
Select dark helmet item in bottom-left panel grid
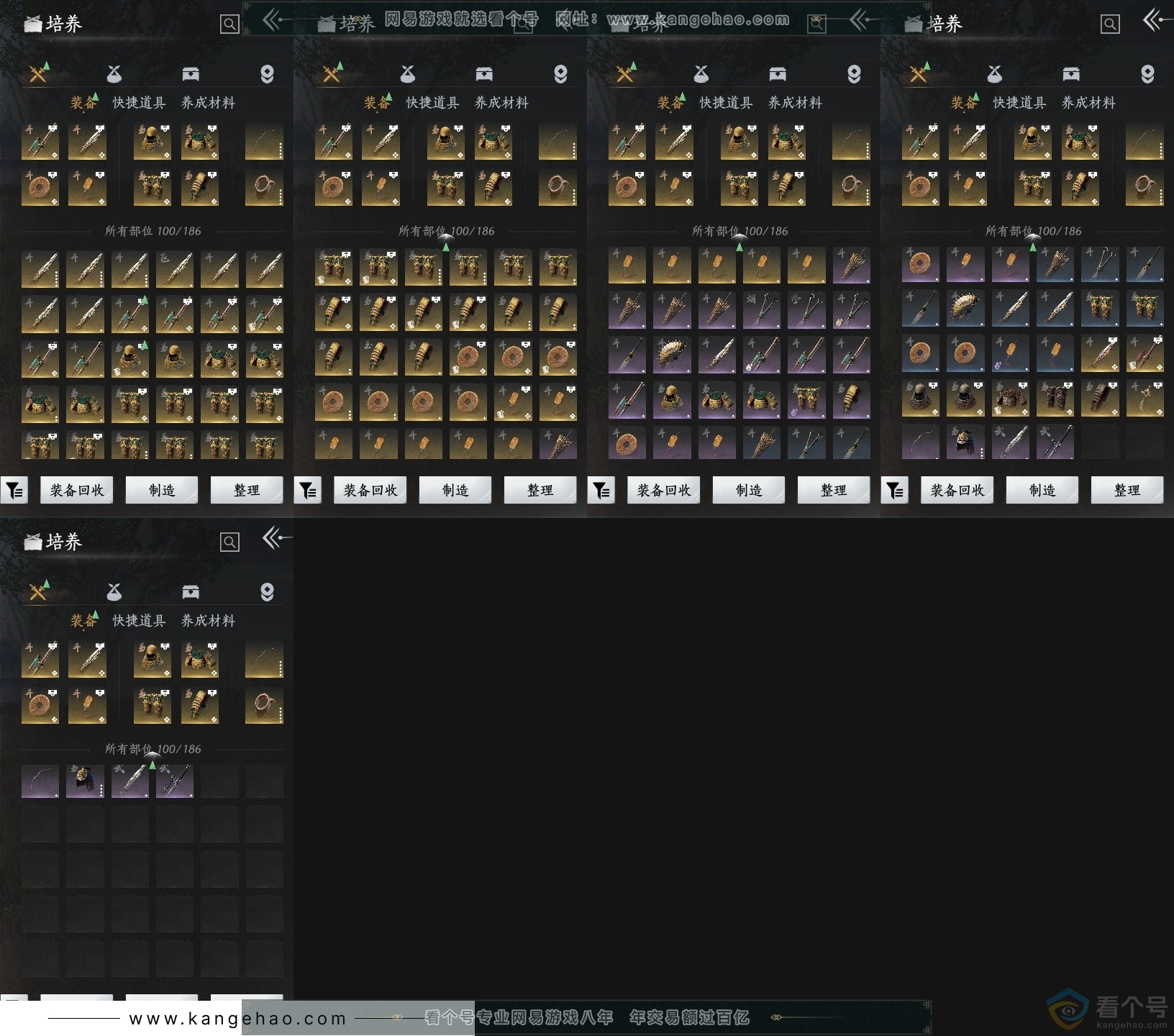click(85, 781)
